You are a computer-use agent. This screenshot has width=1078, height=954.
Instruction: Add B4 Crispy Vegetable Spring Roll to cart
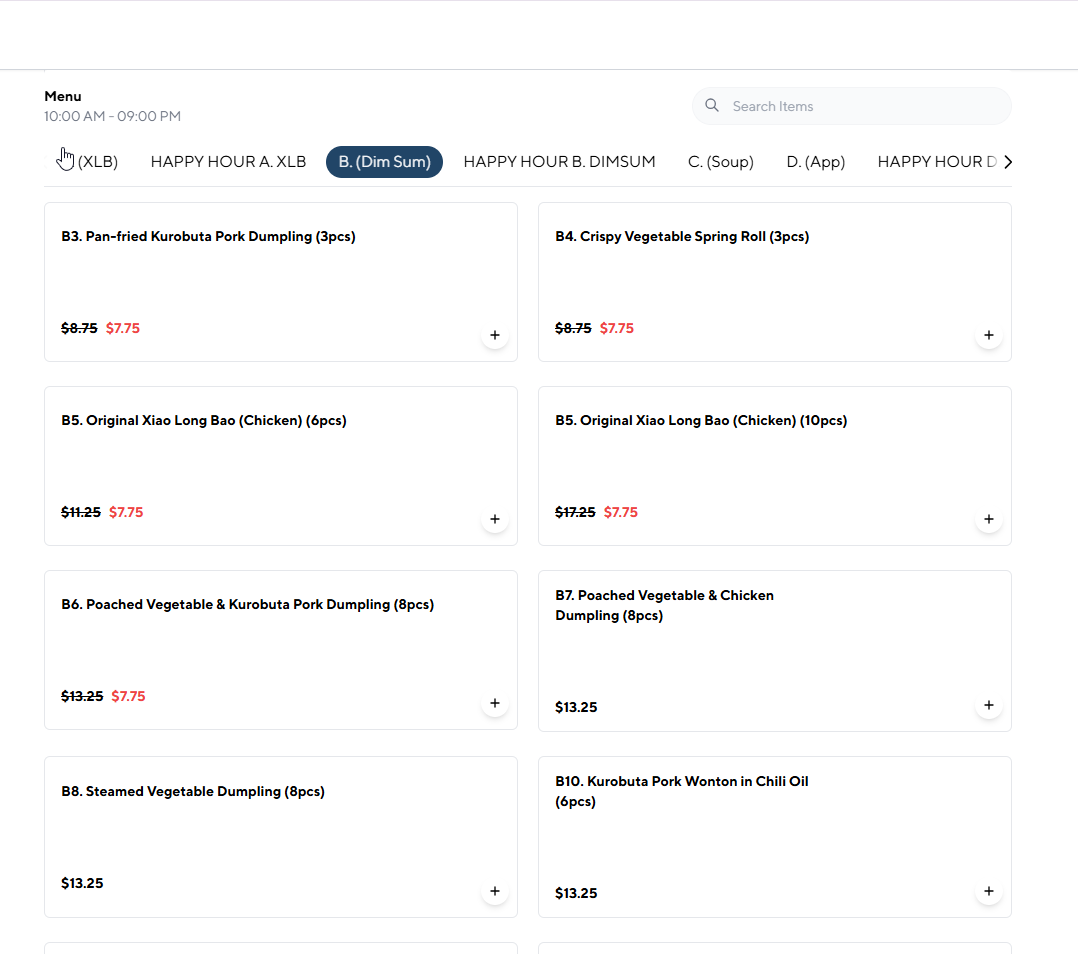(988, 336)
